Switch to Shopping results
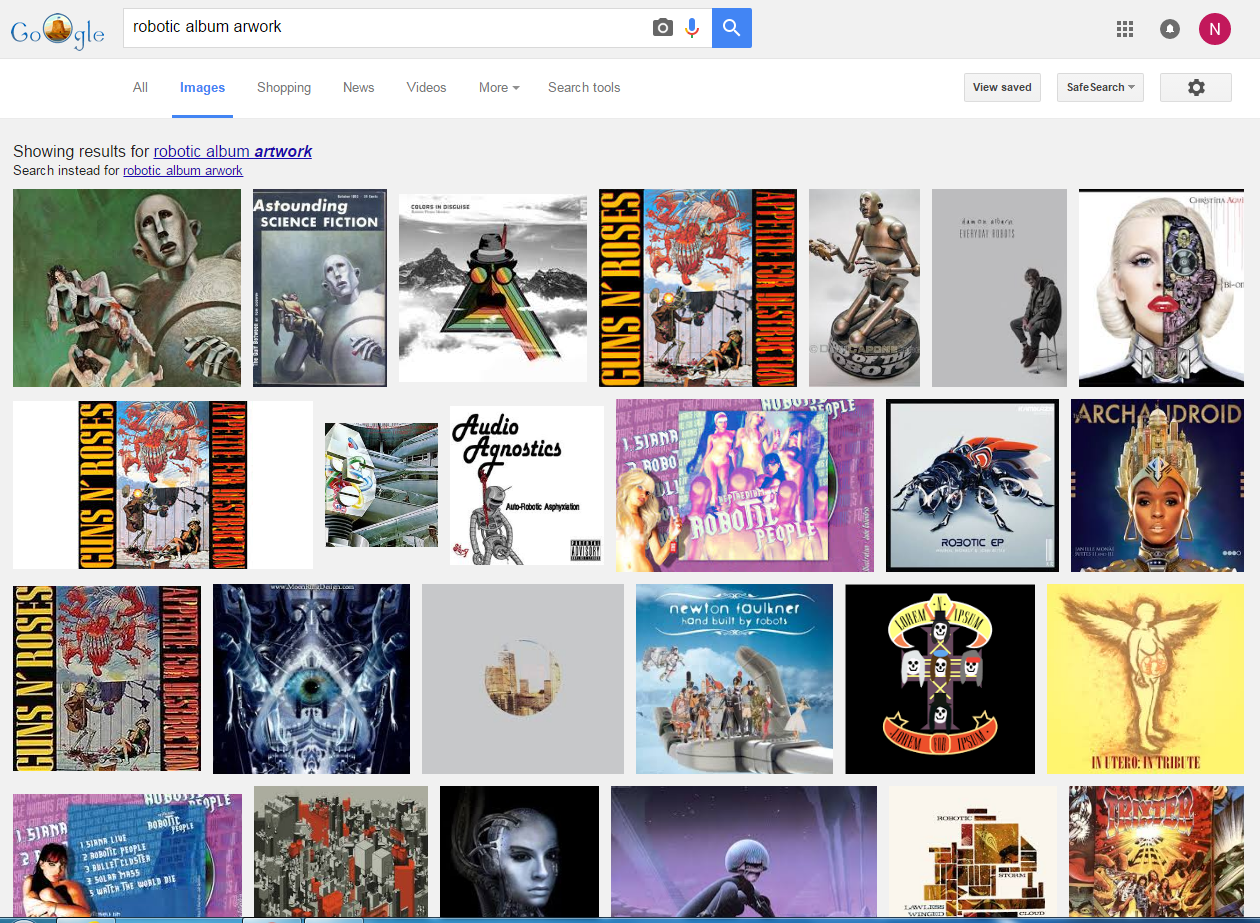 (284, 87)
